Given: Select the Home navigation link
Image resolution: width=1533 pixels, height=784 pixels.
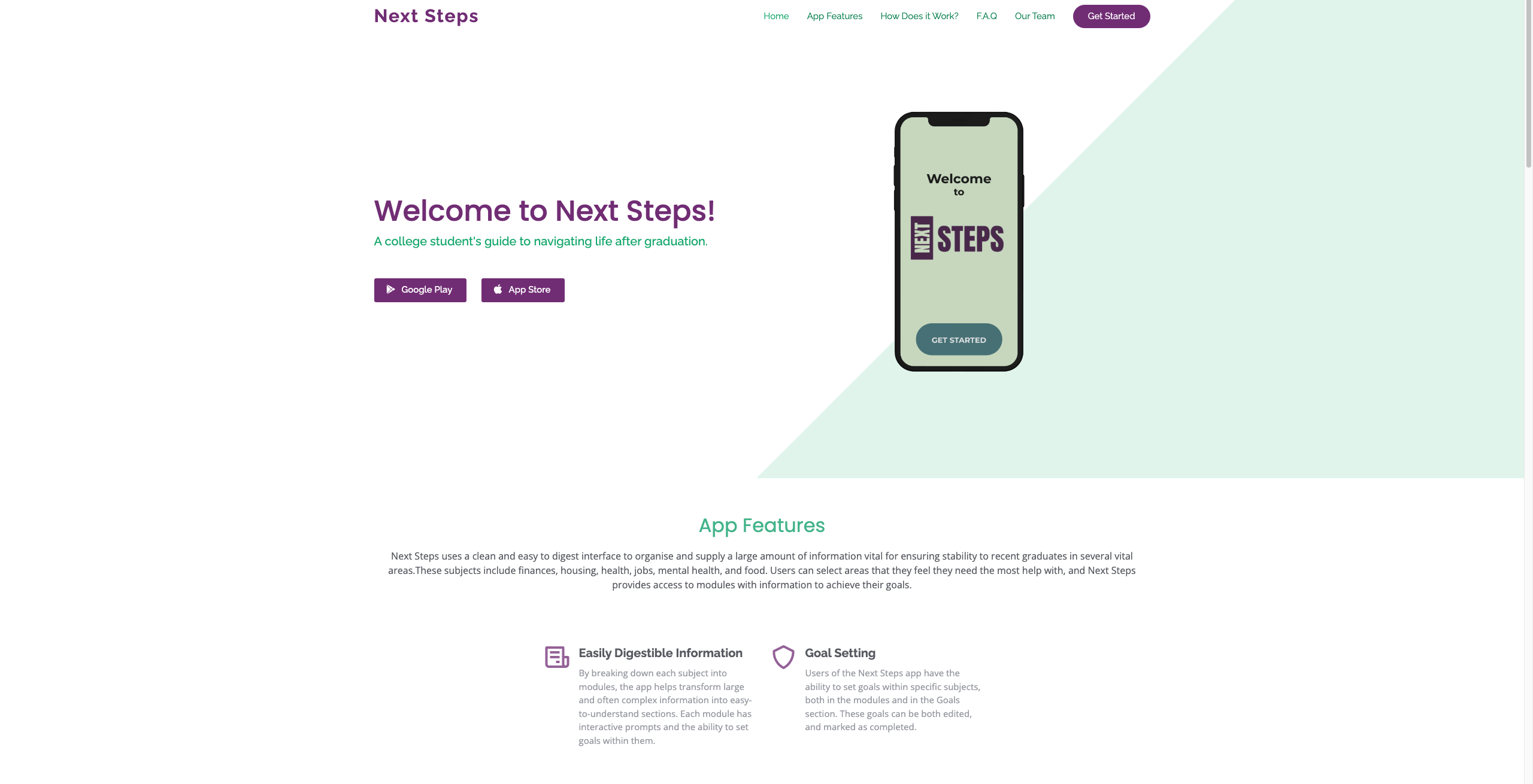Looking at the screenshot, I should click(x=775, y=16).
